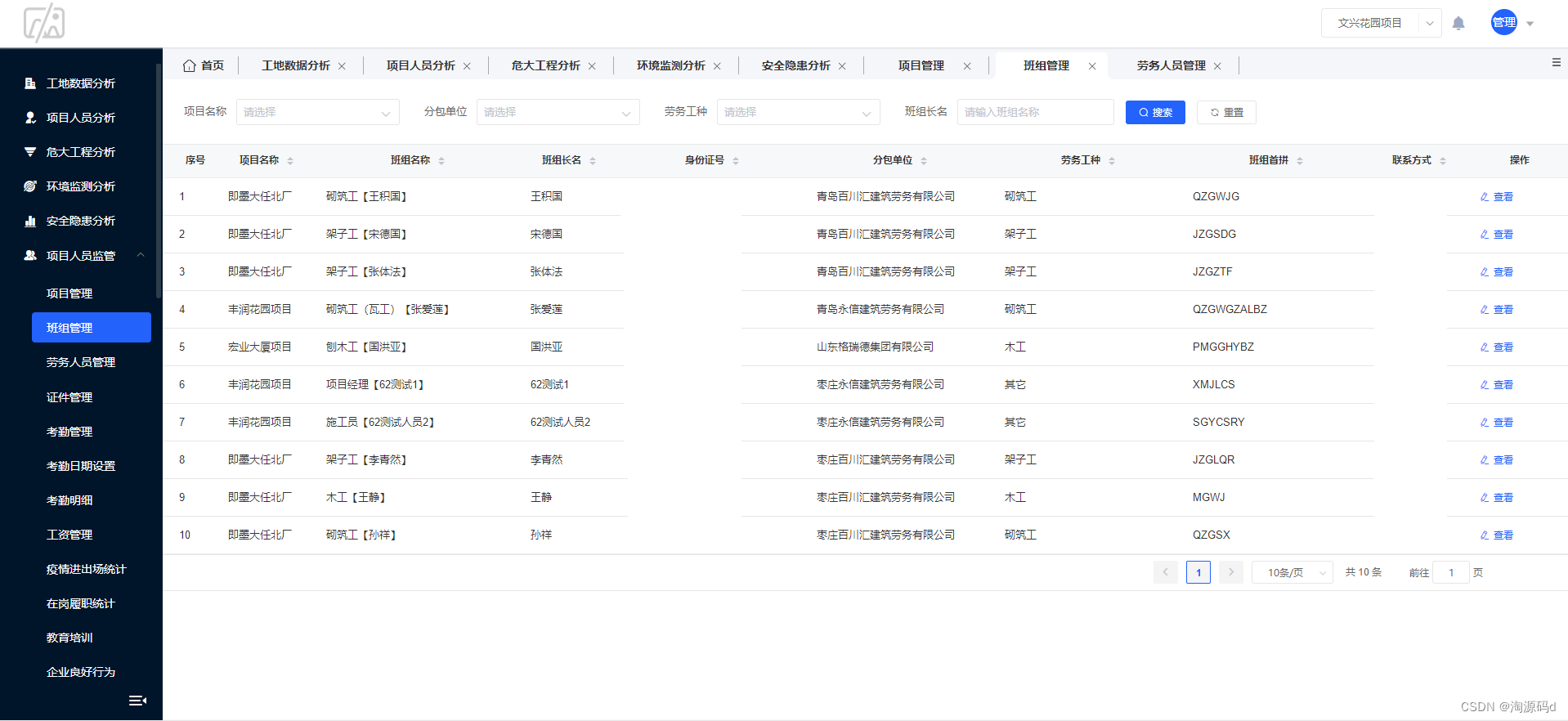This screenshot has width=1568, height=721.
Task: Sort table by 班组首拼 column
Action: (x=1300, y=161)
